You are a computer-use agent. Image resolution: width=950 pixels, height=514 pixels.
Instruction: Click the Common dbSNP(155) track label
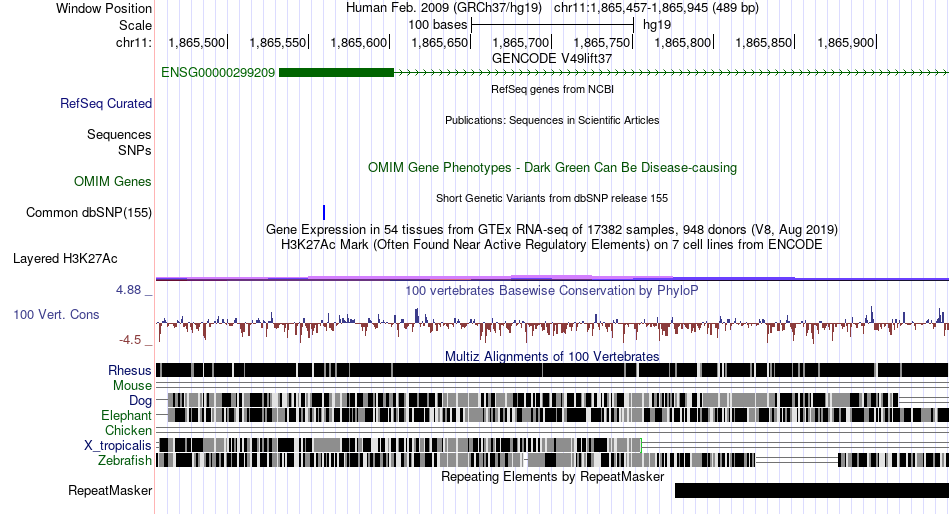click(x=89, y=213)
